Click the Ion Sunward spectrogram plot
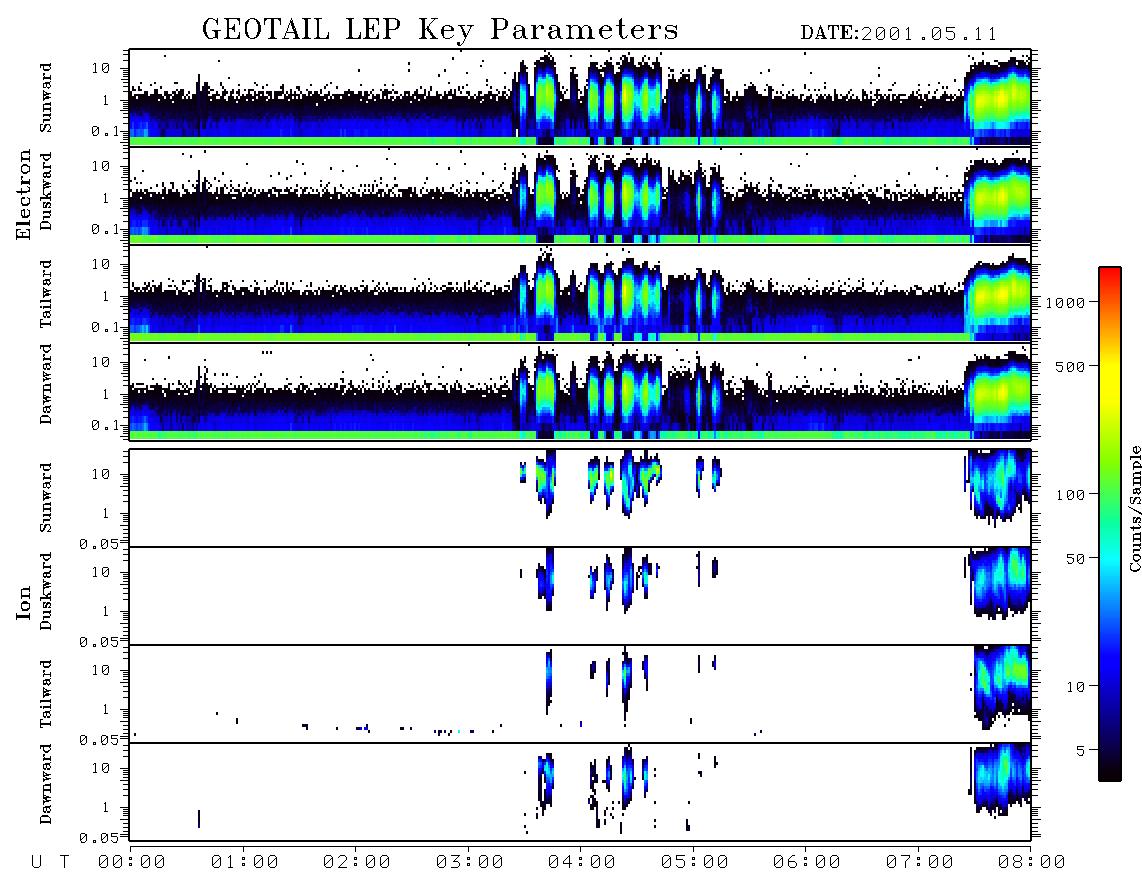The image size is (1142, 880). click(x=580, y=498)
